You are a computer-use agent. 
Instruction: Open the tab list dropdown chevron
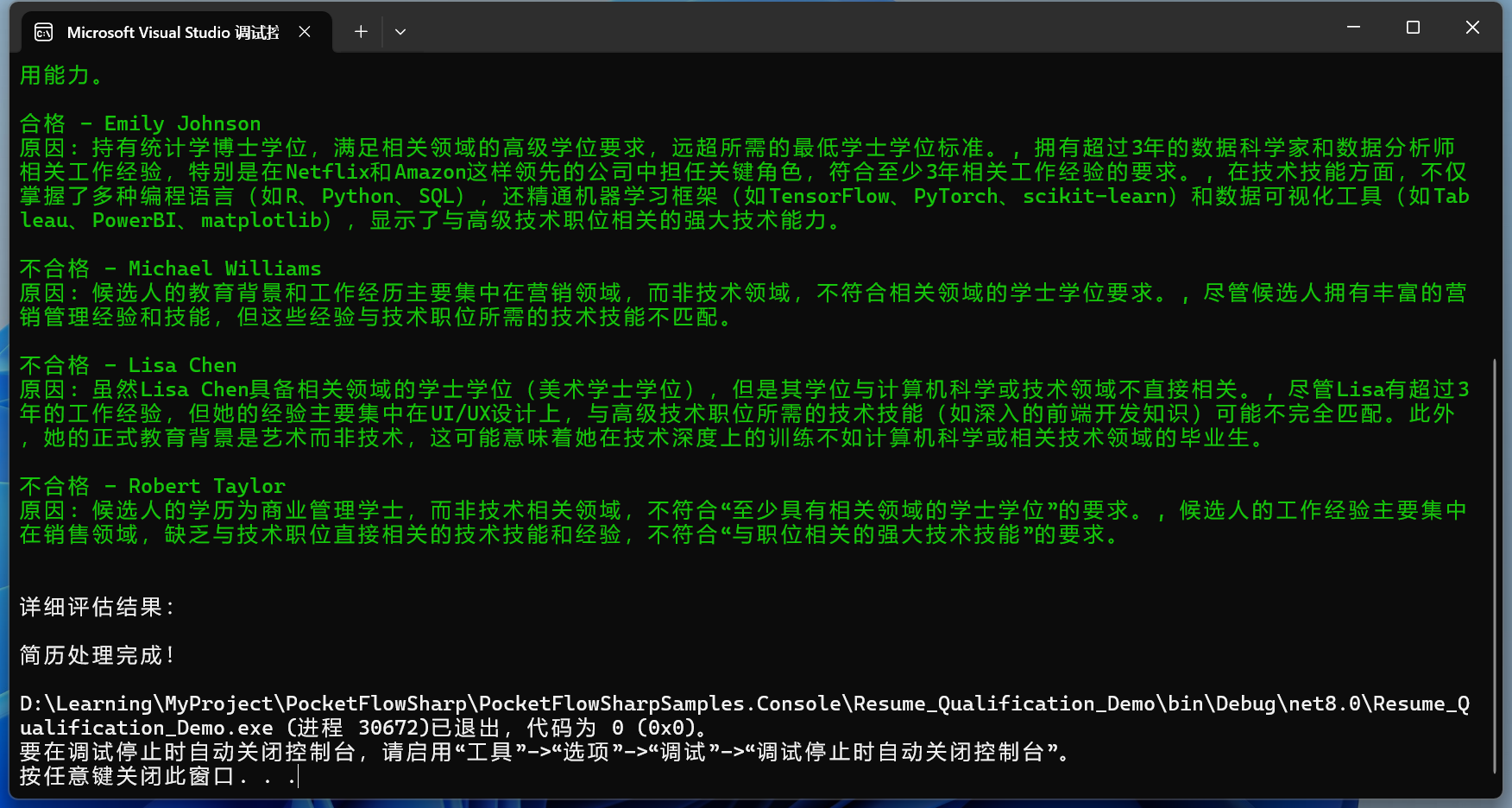pos(400,31)
